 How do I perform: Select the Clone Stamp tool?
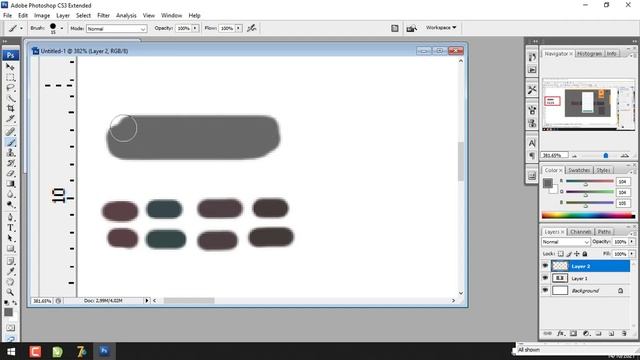(10, 153)
